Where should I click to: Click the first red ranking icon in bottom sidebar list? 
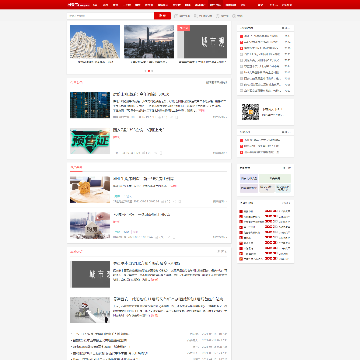(x=241, y=211)
